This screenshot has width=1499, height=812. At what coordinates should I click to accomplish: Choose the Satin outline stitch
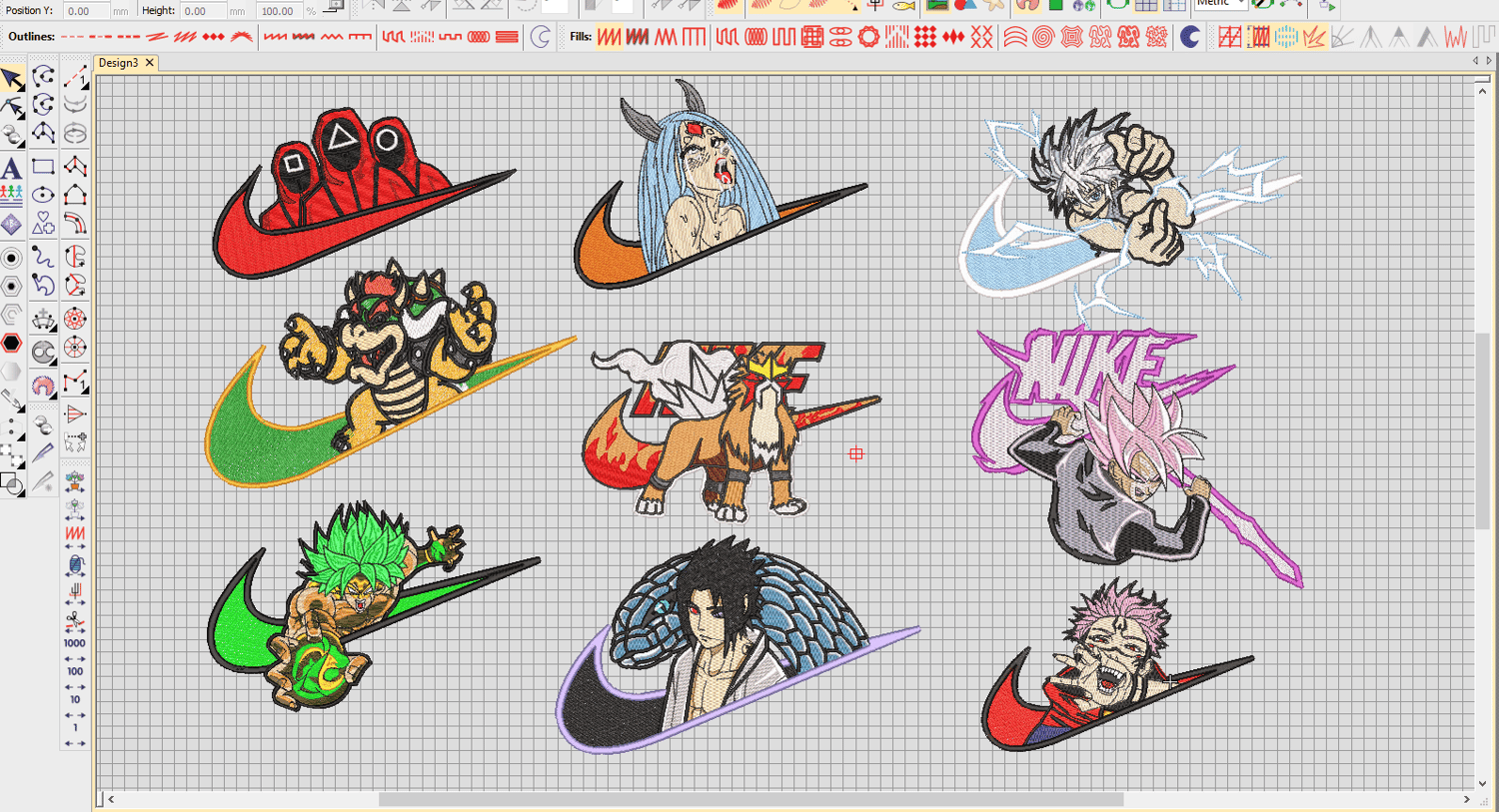tap(276, 37)
